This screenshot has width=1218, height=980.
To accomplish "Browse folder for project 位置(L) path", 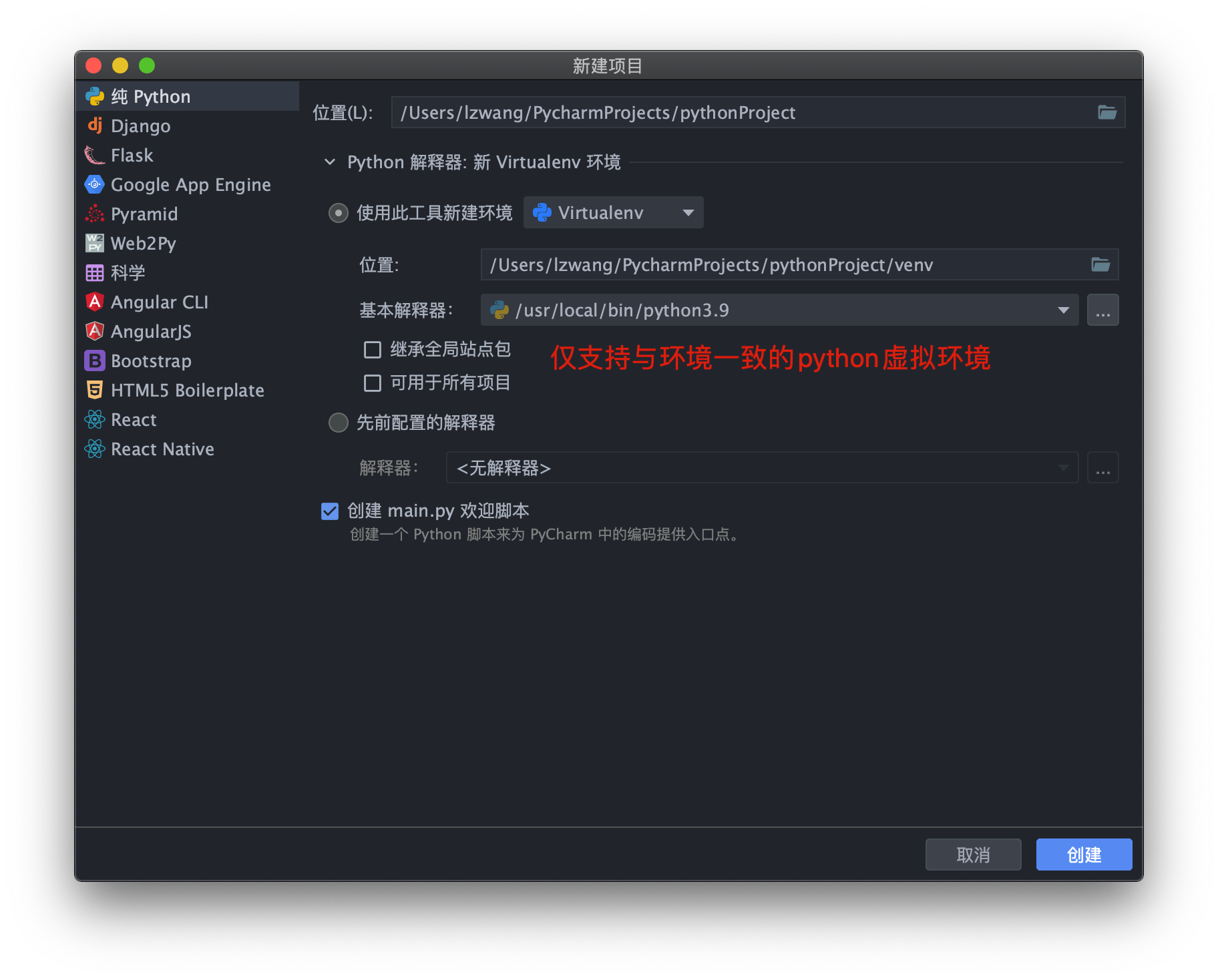I will pos(1107,112).
